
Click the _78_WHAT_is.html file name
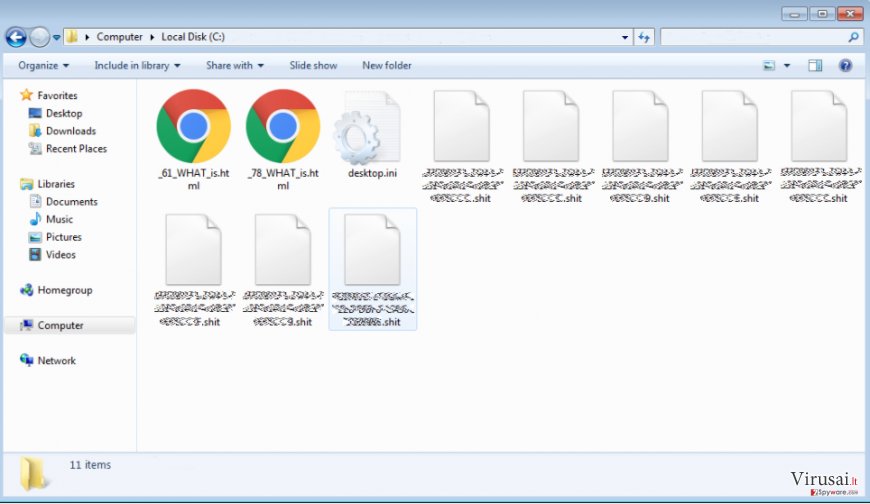pos(283,179)
